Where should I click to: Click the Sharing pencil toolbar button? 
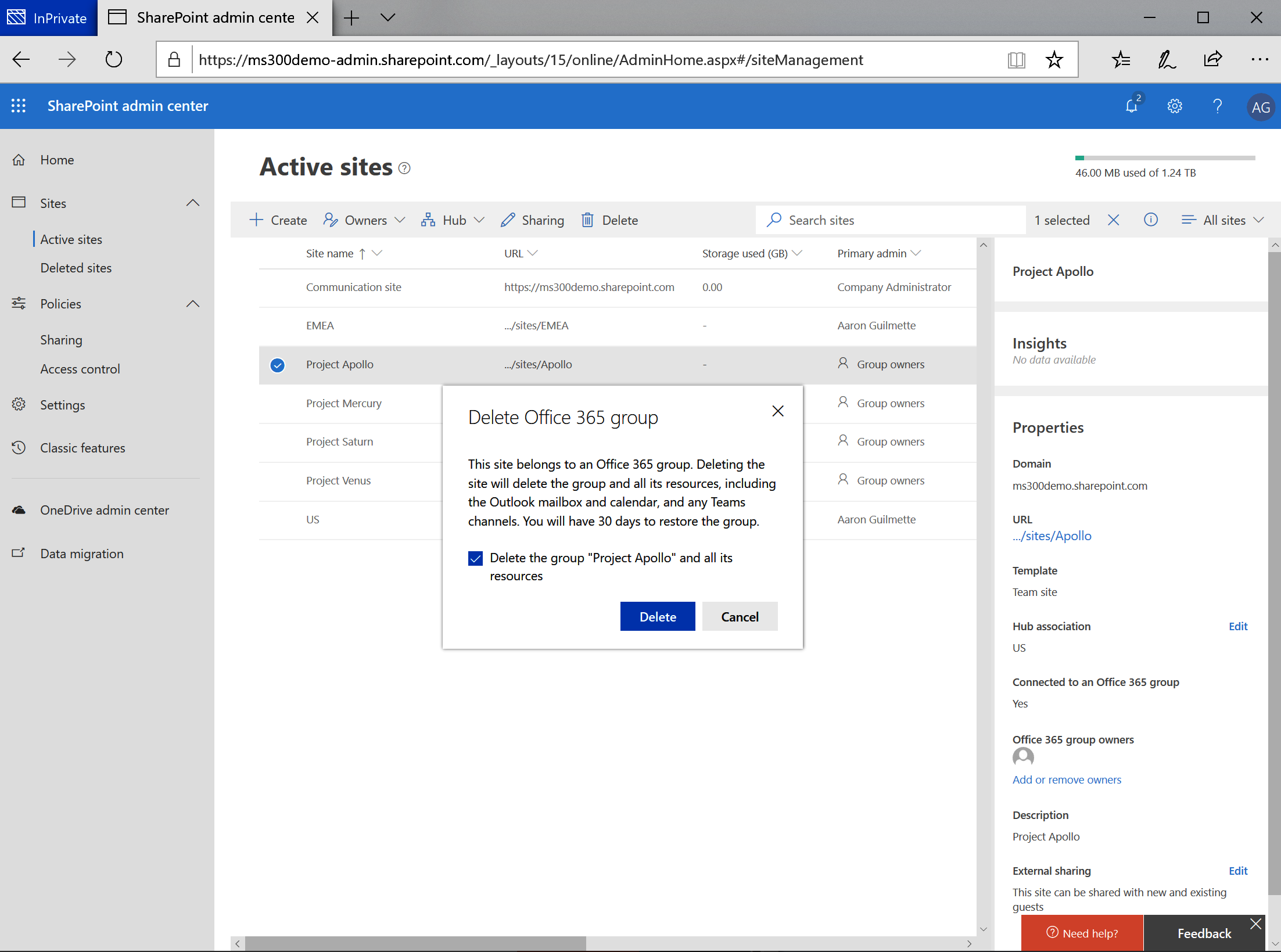(x=532, y=220)
